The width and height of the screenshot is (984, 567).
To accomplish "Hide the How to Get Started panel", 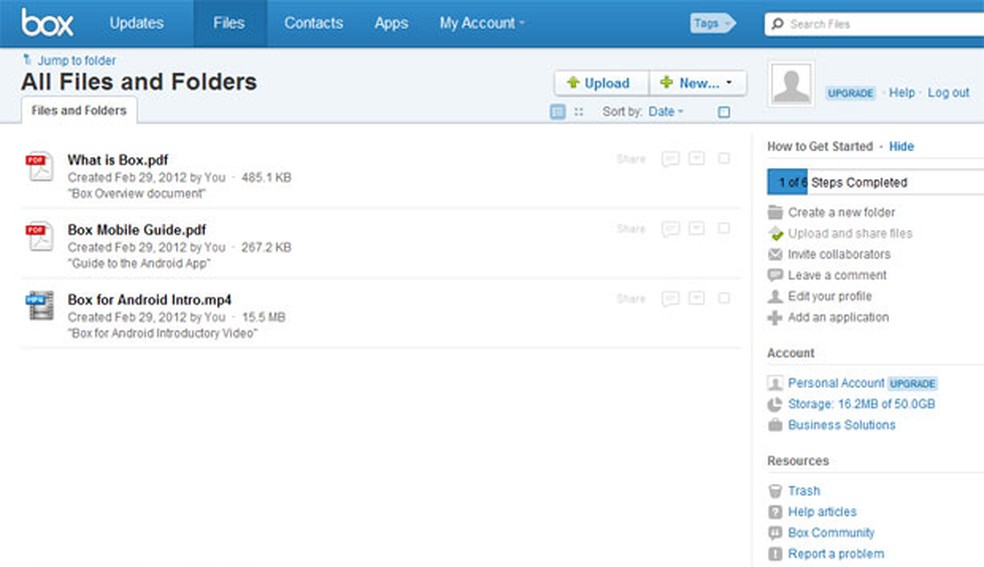I will click(x=901, y=146).
